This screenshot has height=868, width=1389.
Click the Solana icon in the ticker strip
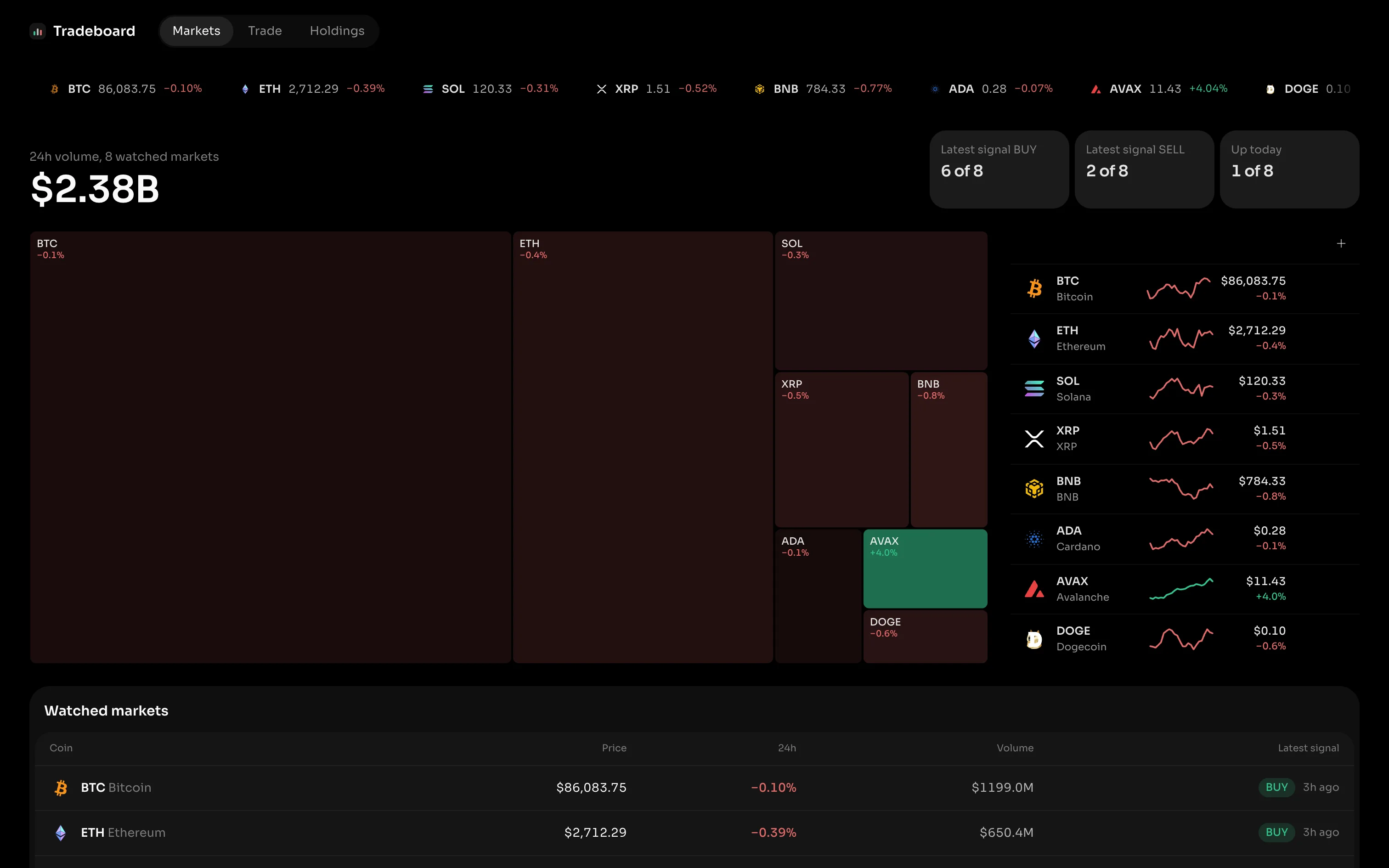pos(428,89)
